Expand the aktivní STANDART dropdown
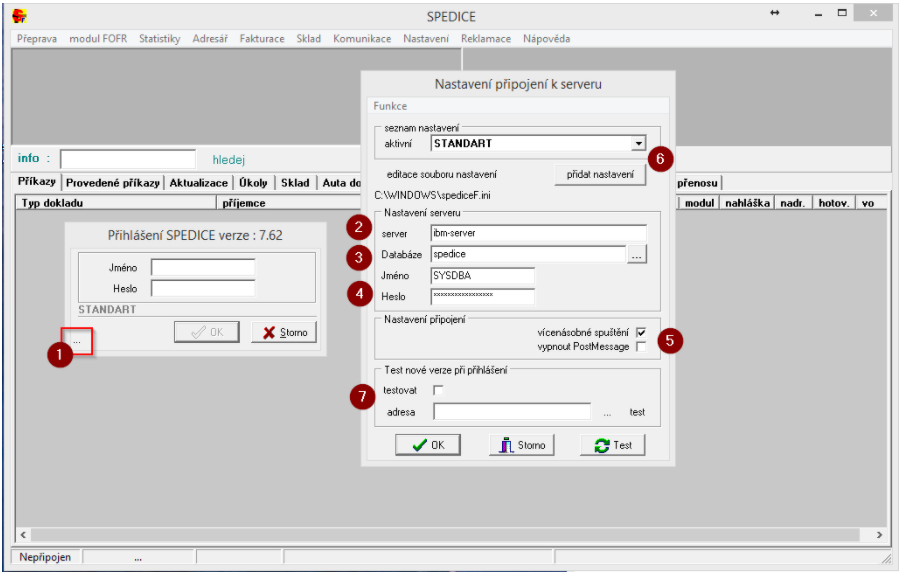Screen dimensions: 906x576 point(638,144)
